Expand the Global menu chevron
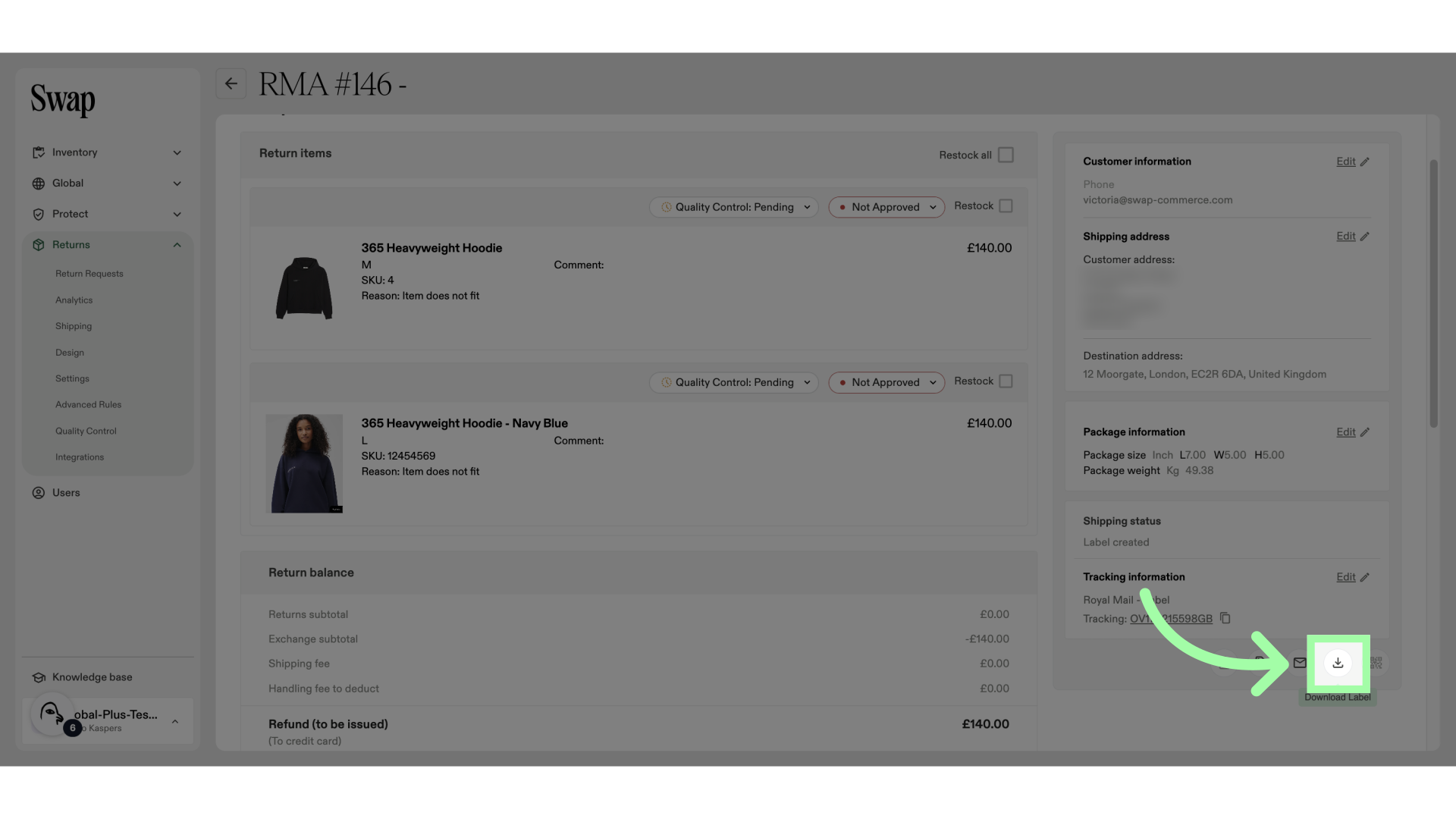 (x=177, y=184)
